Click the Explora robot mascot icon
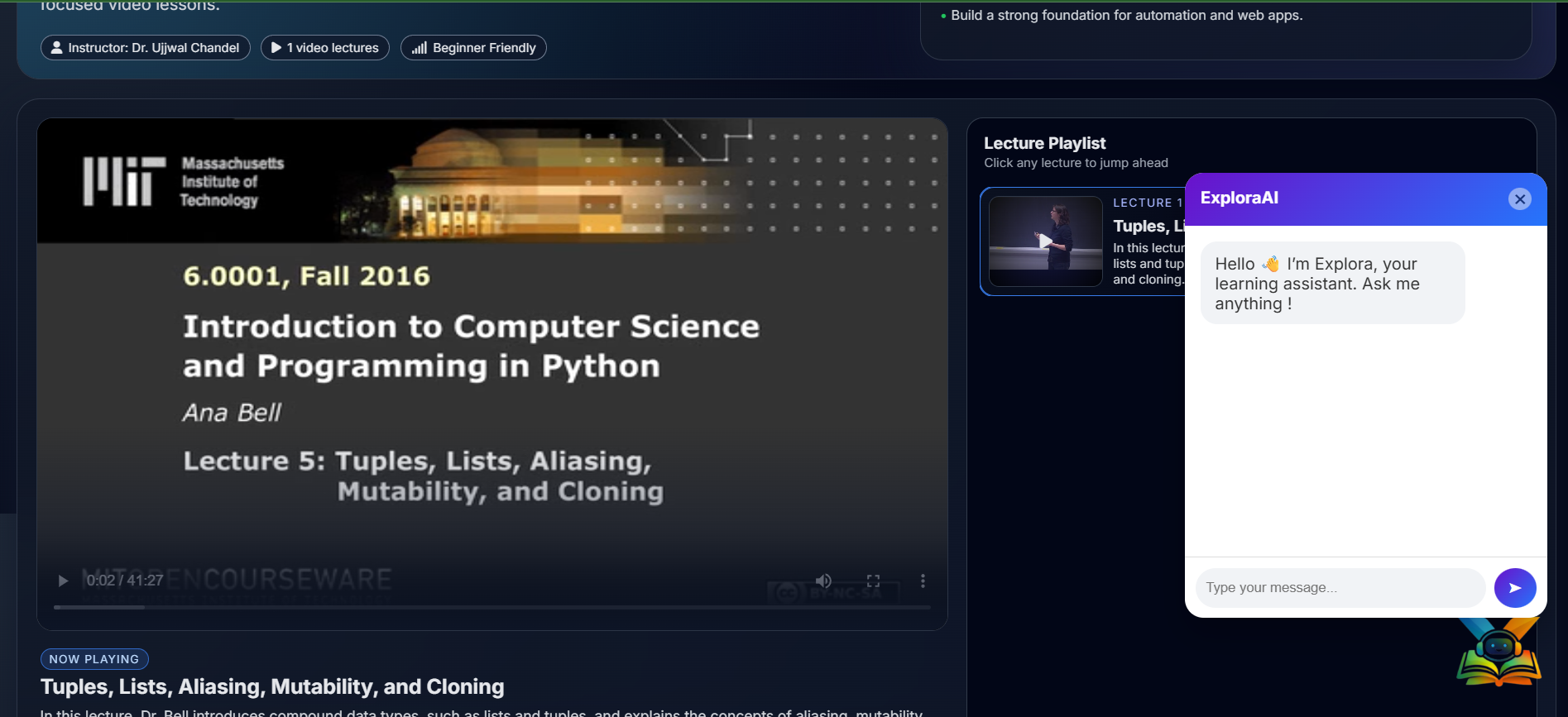The height and width of the screenshot is (717, 1568). [1499, 653]
